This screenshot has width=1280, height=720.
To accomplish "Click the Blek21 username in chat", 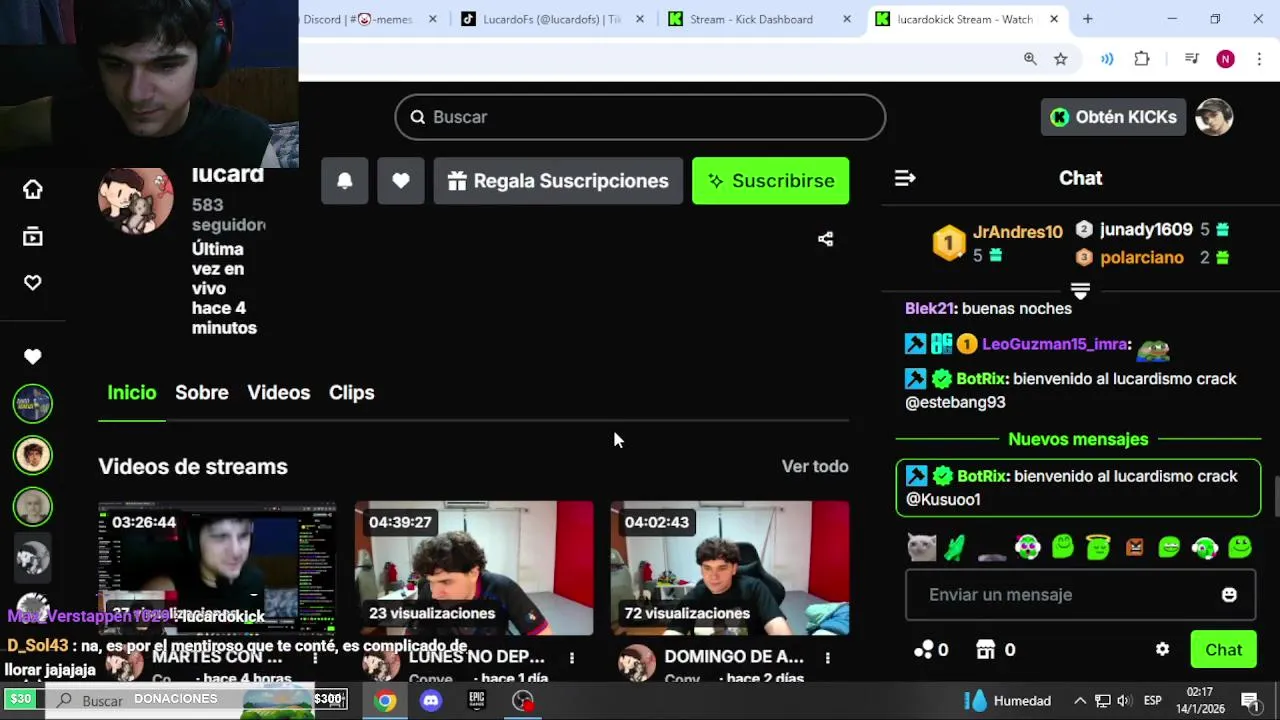I will (x=929, y=308).
